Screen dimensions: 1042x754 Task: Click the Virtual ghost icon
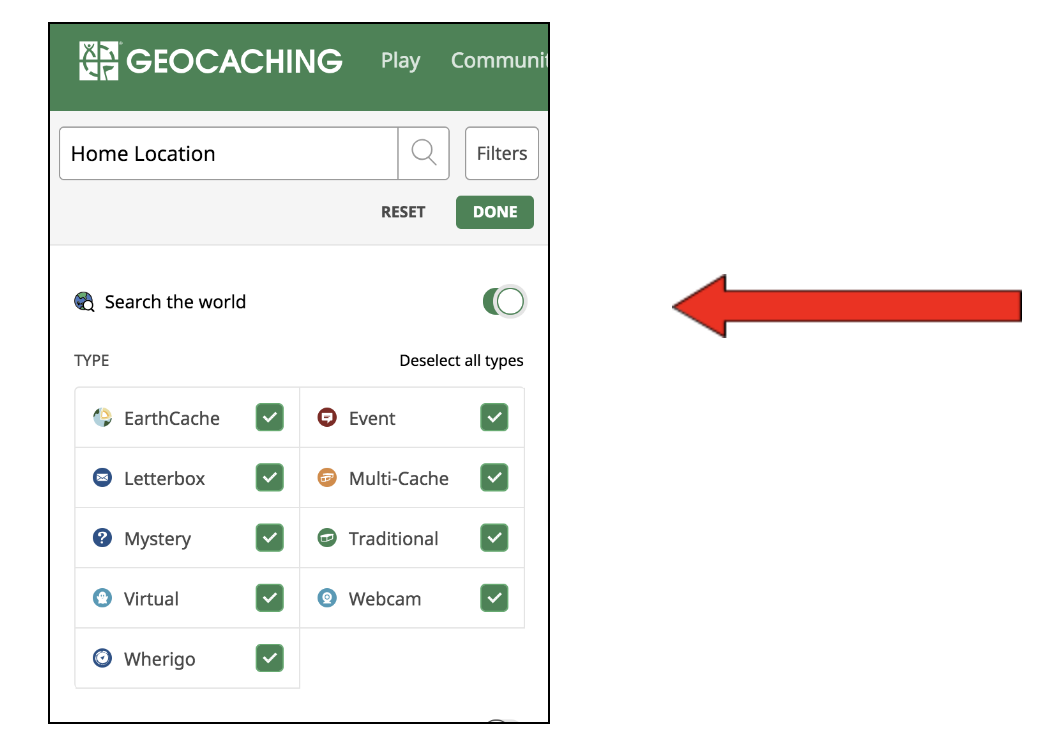[x=102, y=598]
